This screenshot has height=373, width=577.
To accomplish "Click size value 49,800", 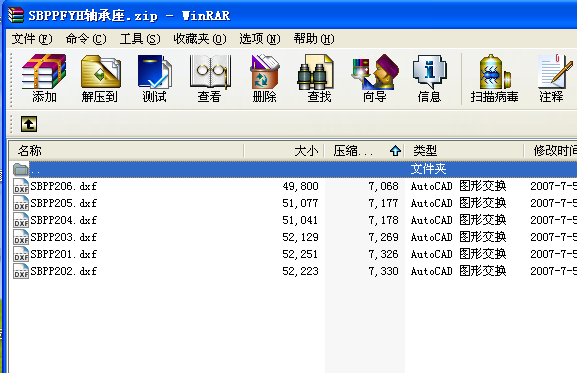I will click(300, 186).
